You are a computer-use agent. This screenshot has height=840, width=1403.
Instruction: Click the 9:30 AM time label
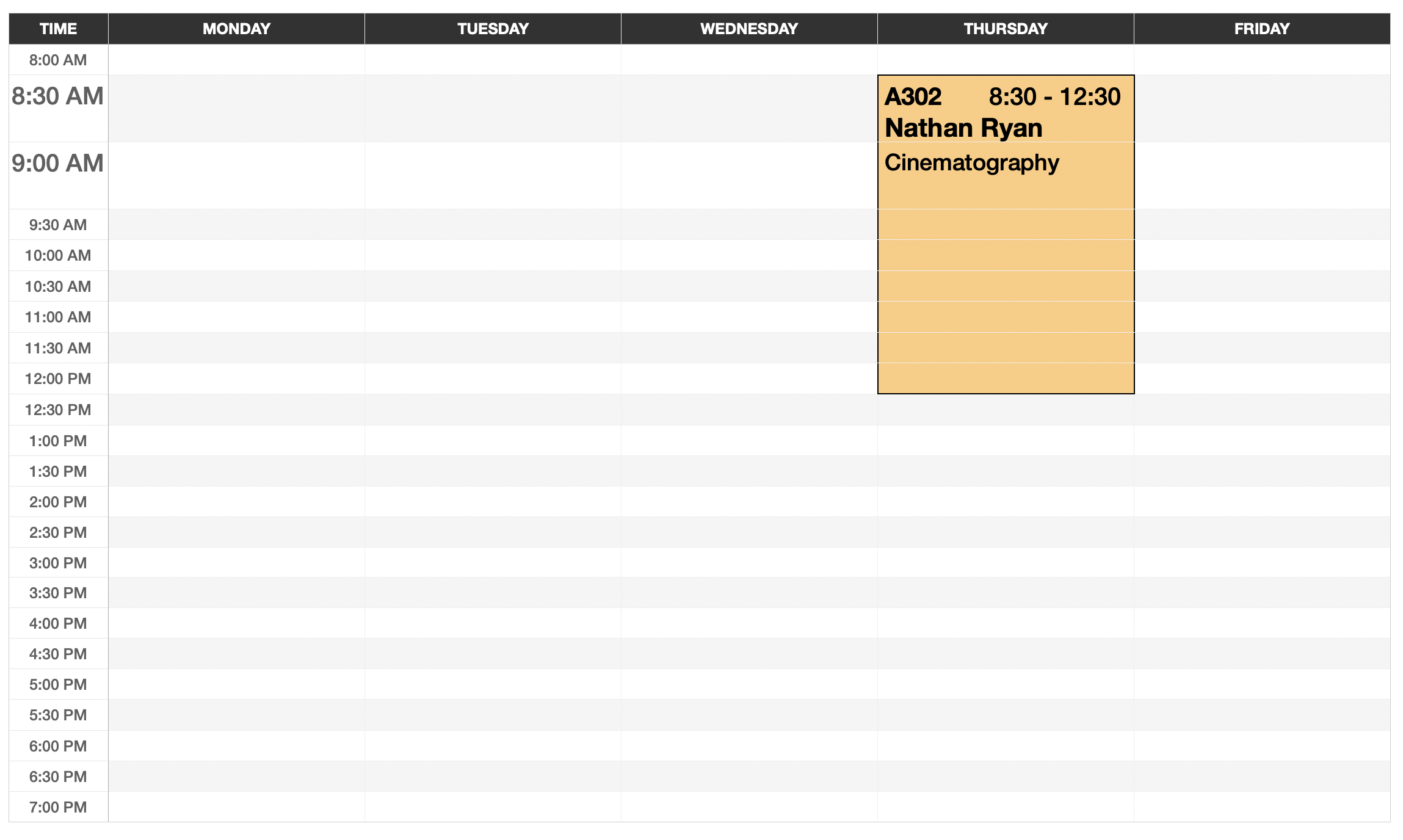coord(58,225)
